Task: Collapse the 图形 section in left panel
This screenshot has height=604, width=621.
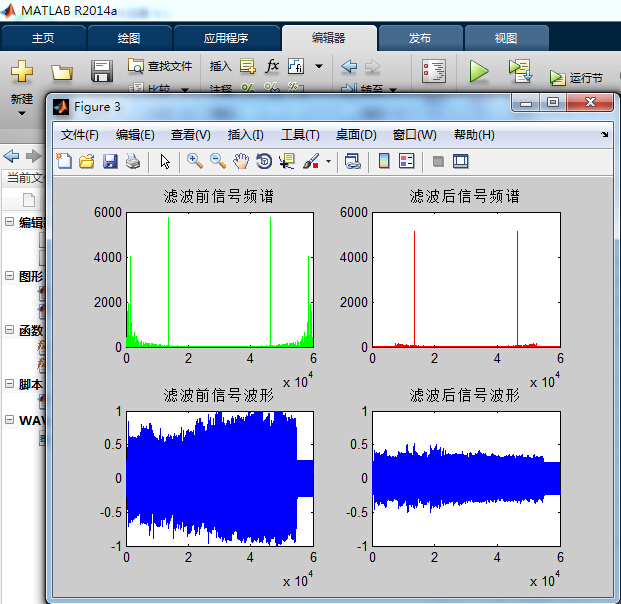Action: point(9,276)
